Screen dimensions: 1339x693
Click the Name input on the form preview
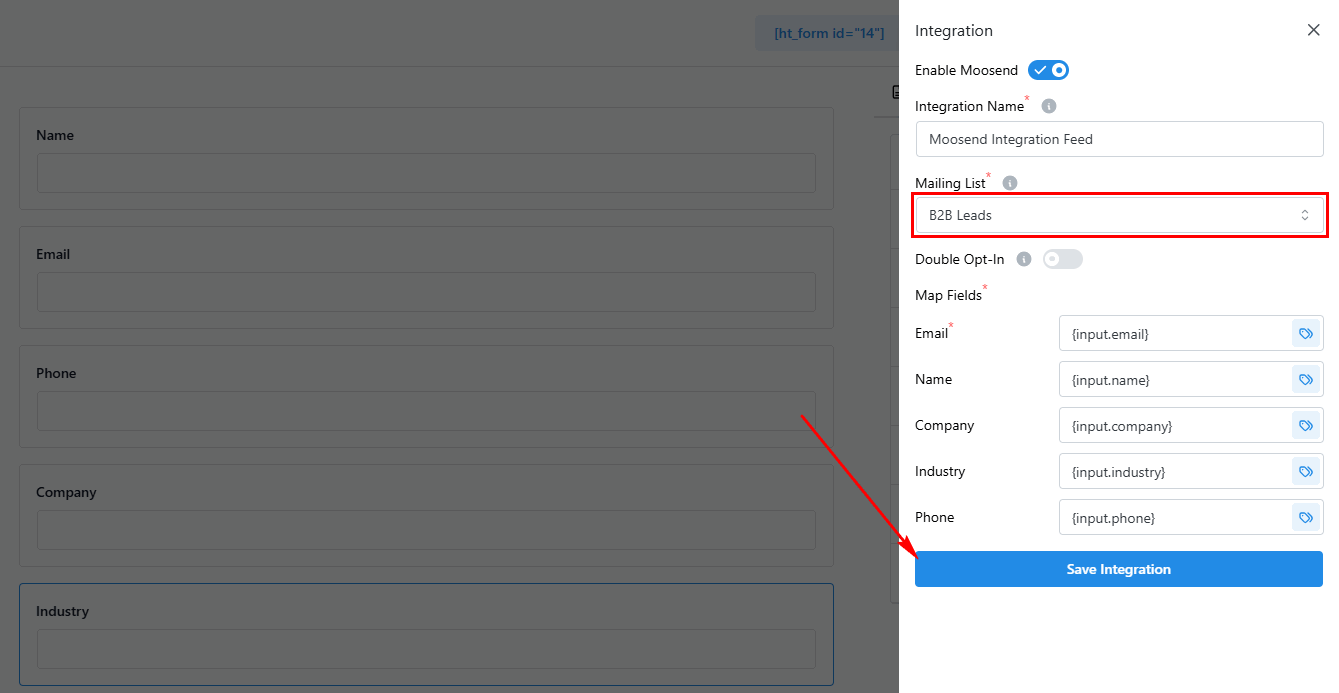[426, 173]
